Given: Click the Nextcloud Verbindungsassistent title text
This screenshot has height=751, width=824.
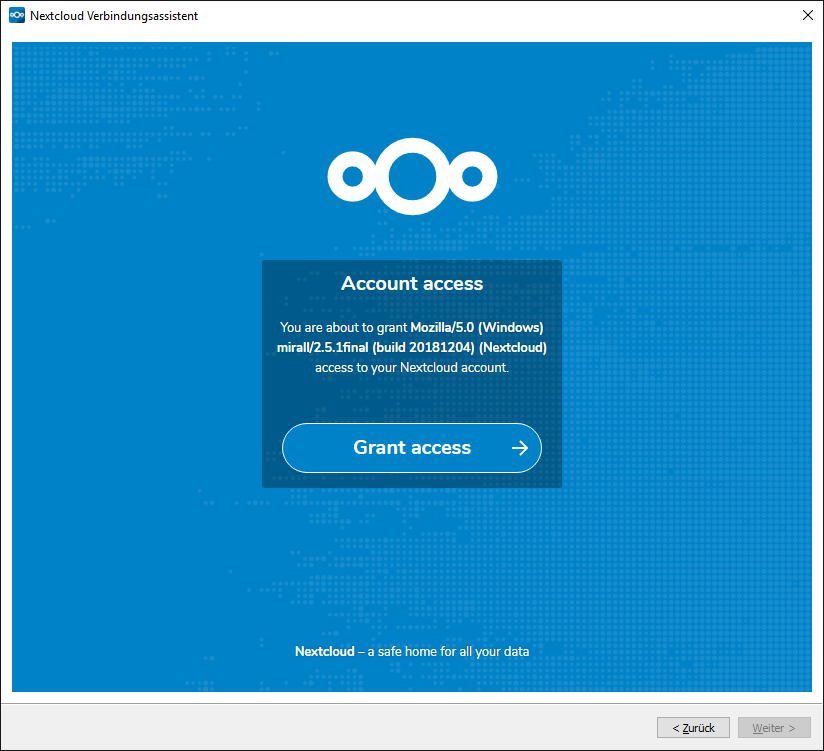Looking at the screenshot, I should click(x=114, y=16).
